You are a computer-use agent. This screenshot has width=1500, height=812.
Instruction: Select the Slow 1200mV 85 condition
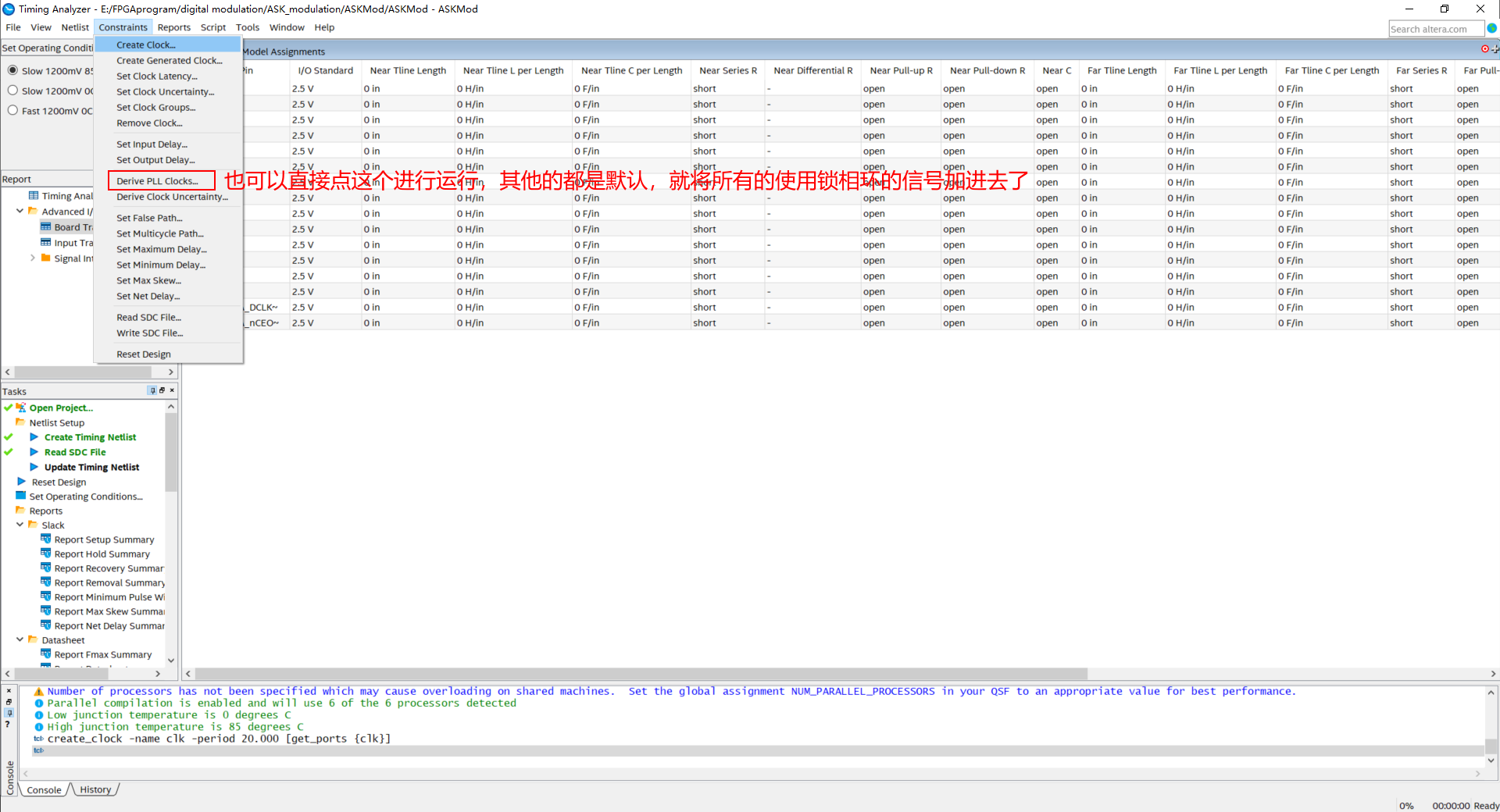[x=12, y=70]
